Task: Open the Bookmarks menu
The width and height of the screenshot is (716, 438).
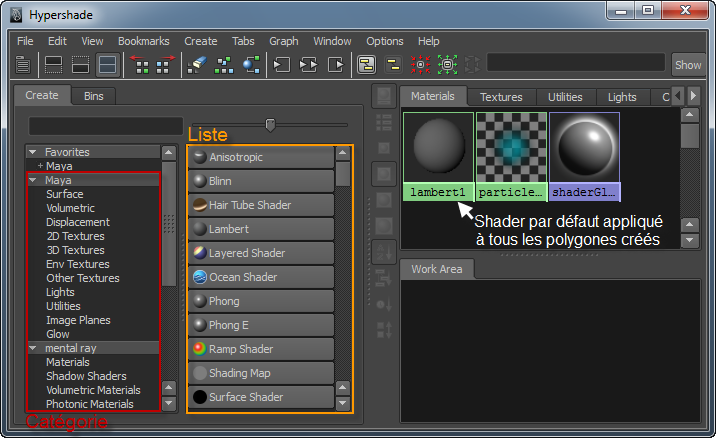Action: (x=143, y=41)
